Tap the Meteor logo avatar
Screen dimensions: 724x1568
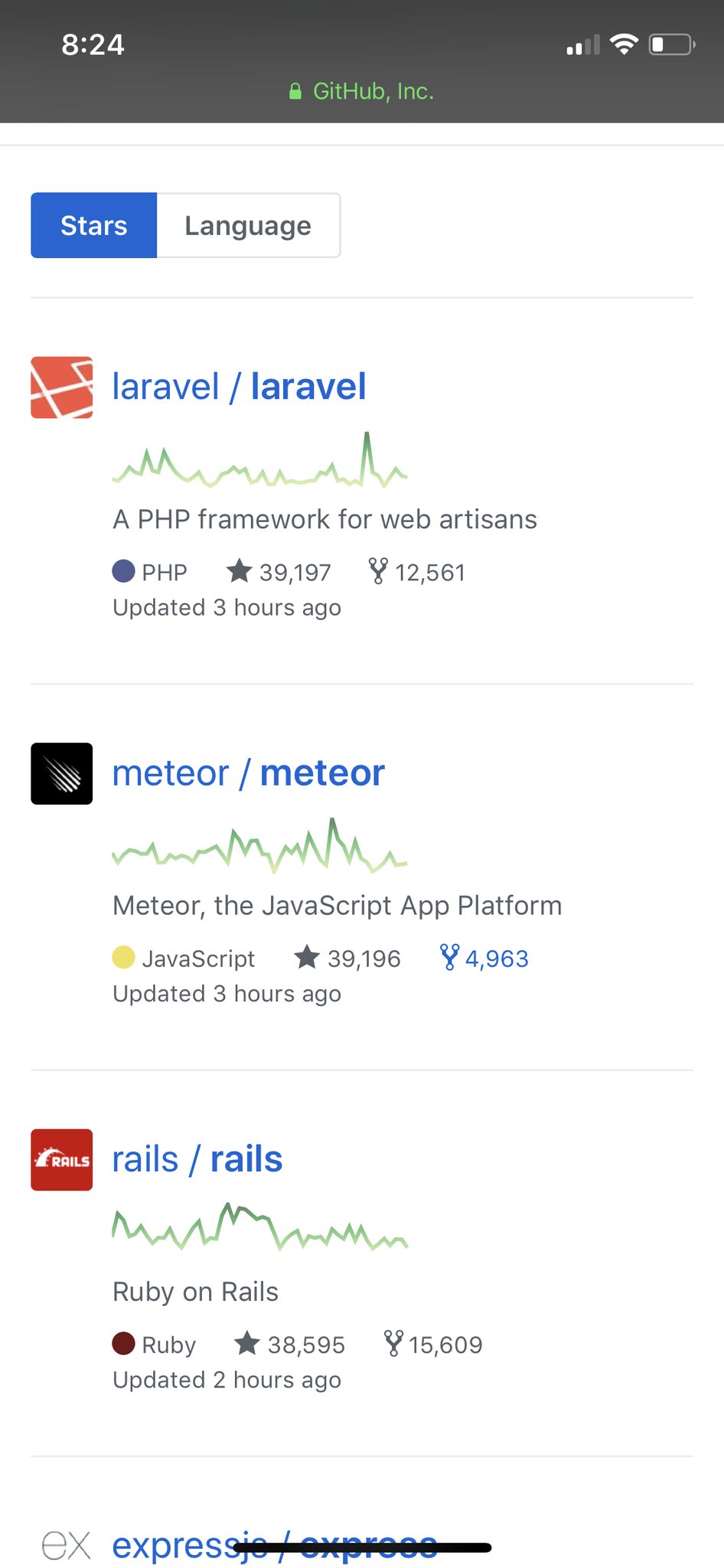pyautogui.click(x=61, y=773)
